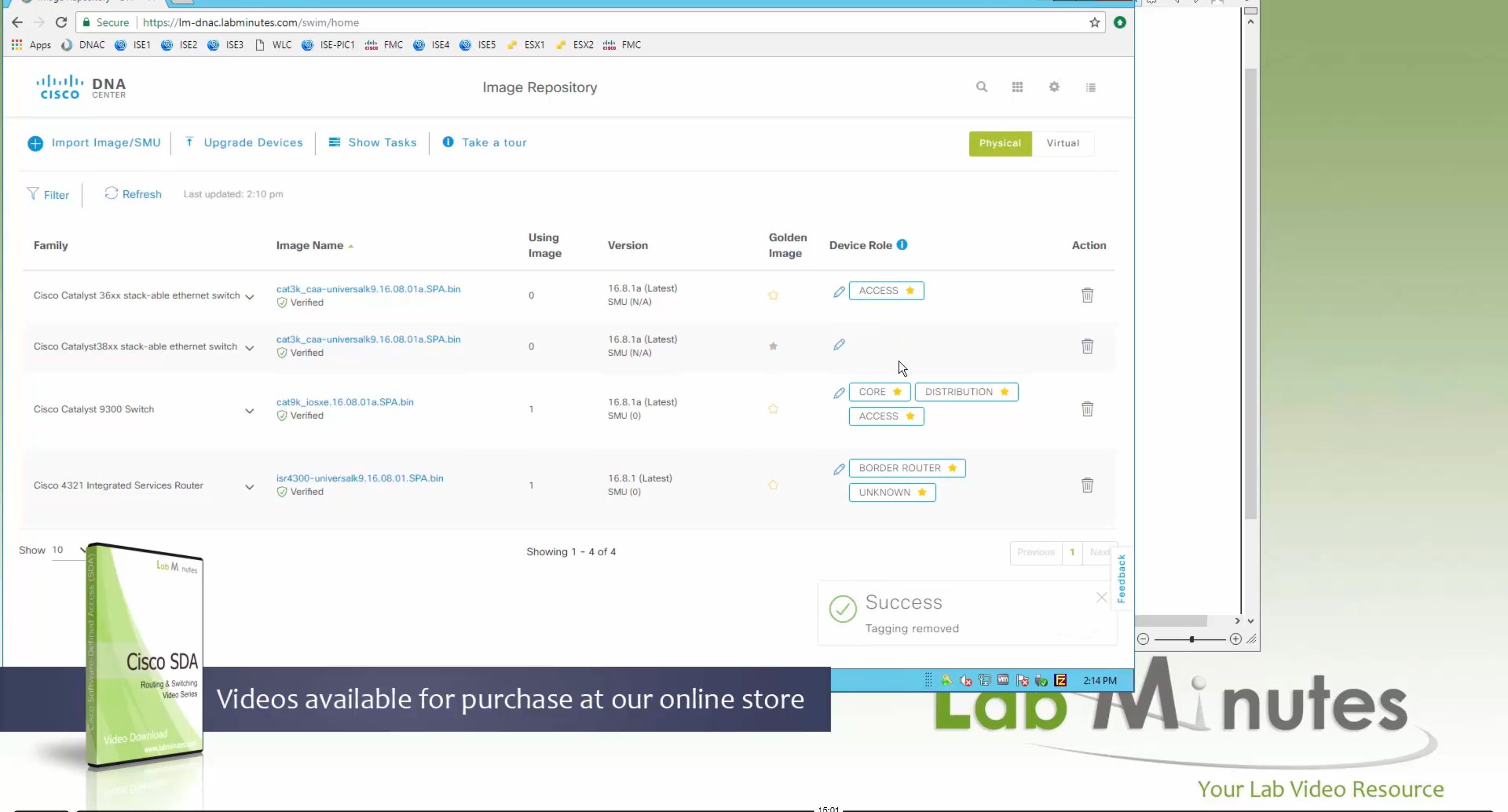1508x812 pixels.
Task: Close the Success notification popup
Action: tap(1101, 597)
